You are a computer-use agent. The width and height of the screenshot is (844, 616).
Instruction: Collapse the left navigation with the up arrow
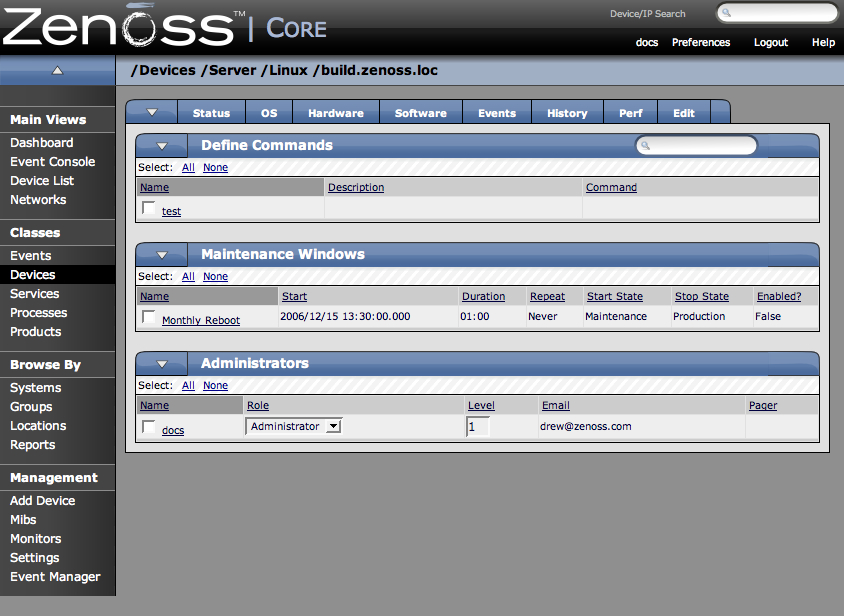(x=57, y=70)
